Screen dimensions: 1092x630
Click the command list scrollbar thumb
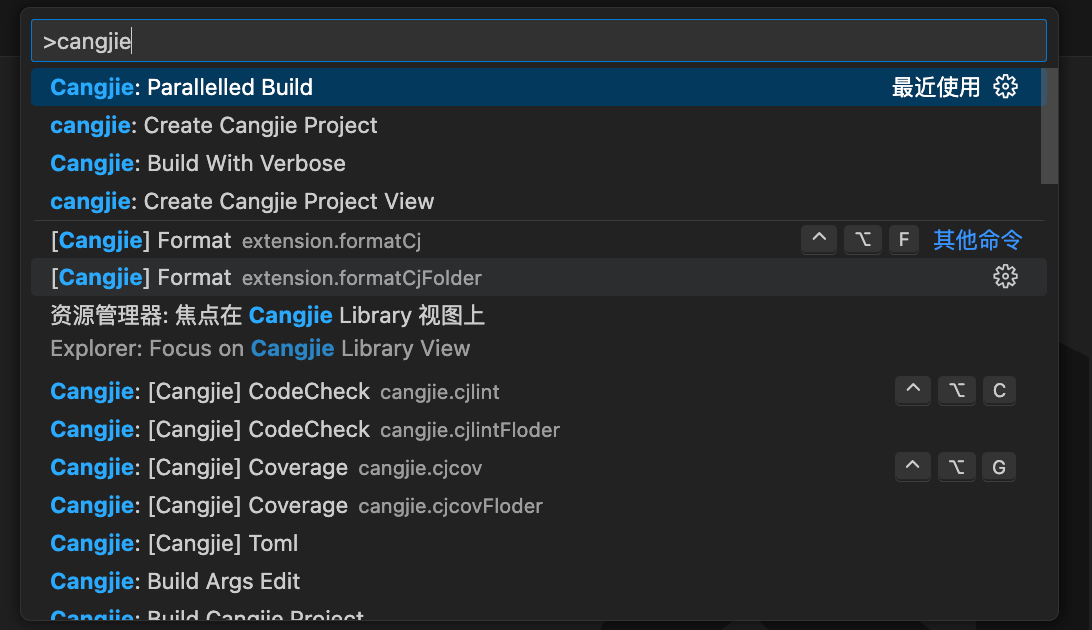1050,126
